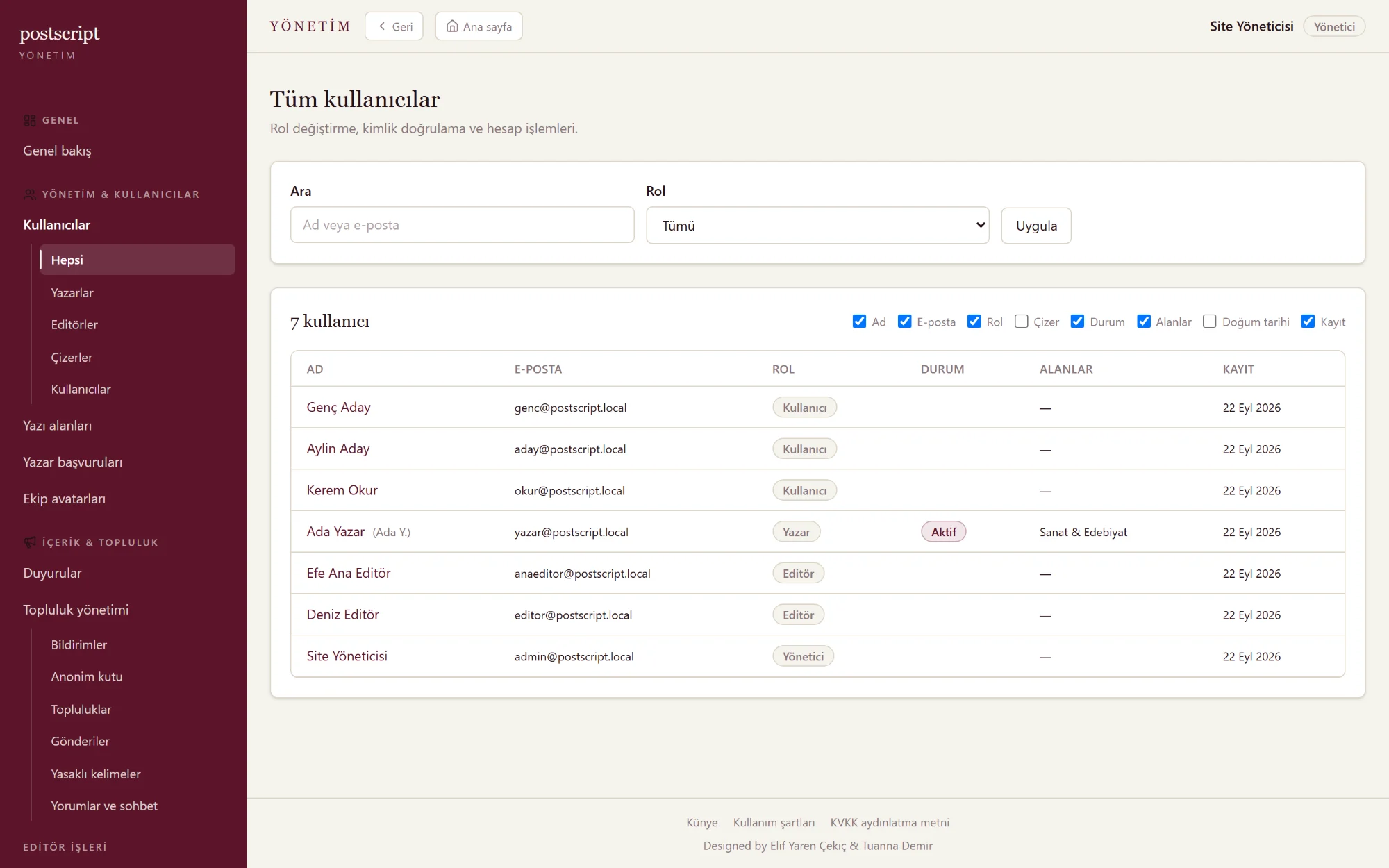Click the Ad veya e-posta search field

[x=462, y=225]
